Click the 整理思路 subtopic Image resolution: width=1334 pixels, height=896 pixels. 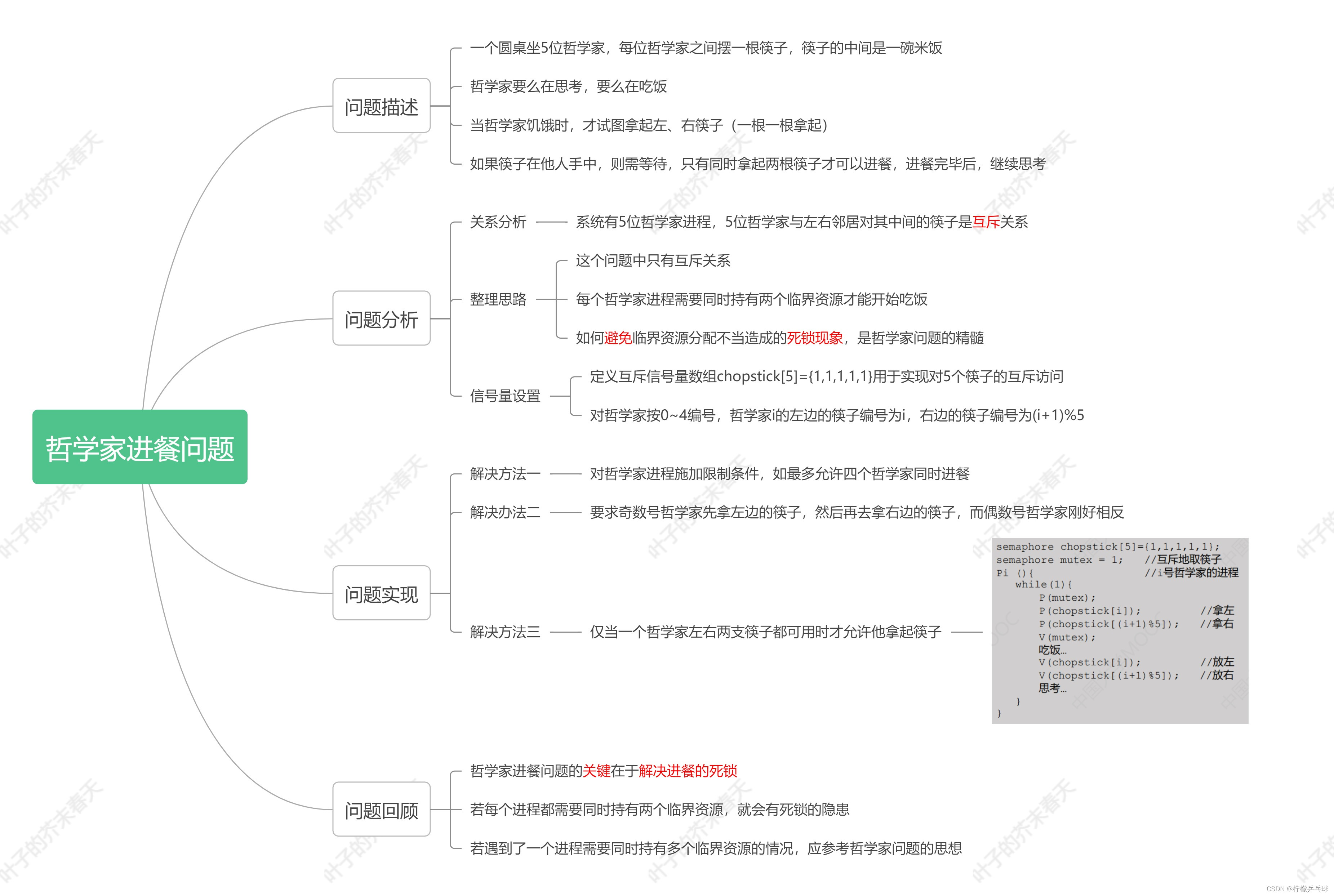pyautogui.click(x=498, y=299)
